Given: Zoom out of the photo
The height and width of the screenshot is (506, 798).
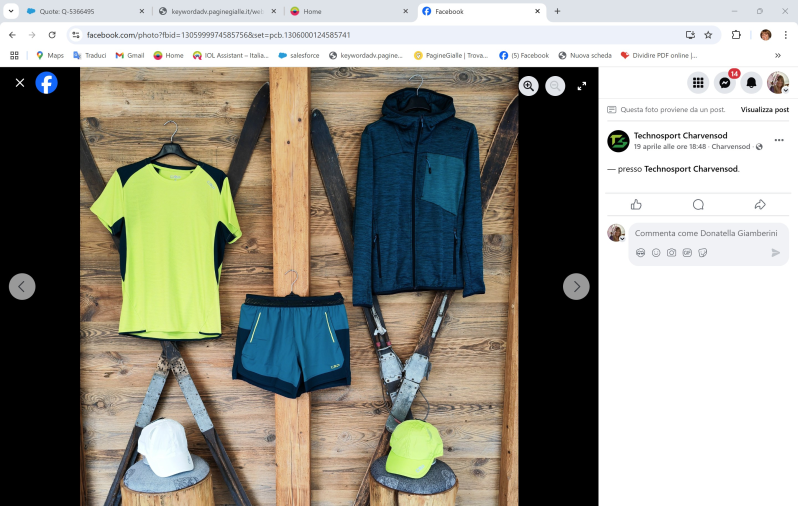Looking at the screenshot, I should click(555, 86).
